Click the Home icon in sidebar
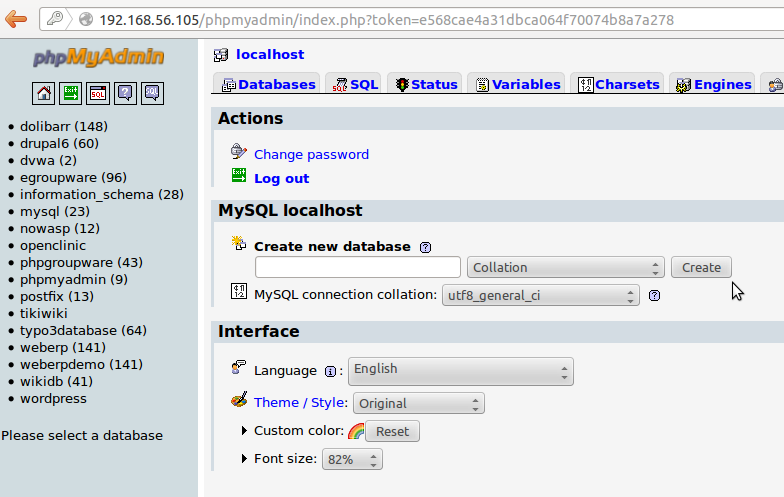 44,93
